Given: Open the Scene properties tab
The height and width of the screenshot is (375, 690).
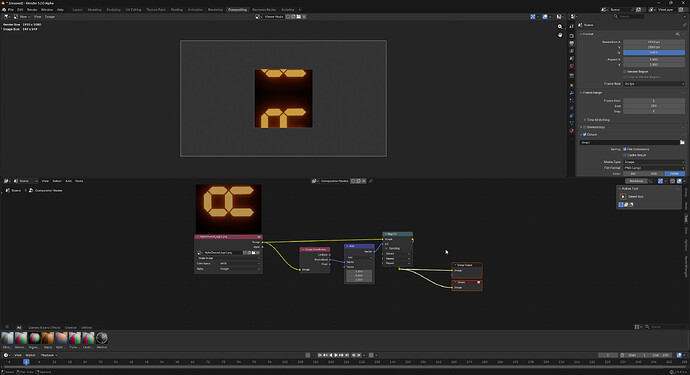Looking at the screenshot, I should (572, 58).
